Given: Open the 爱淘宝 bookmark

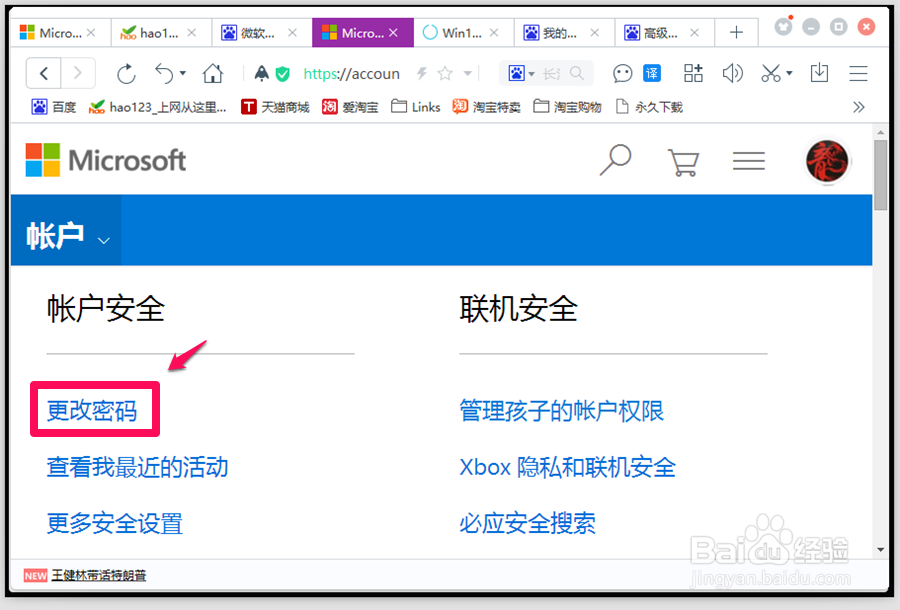Looking at the screenshot, I should tap(350, 107).
